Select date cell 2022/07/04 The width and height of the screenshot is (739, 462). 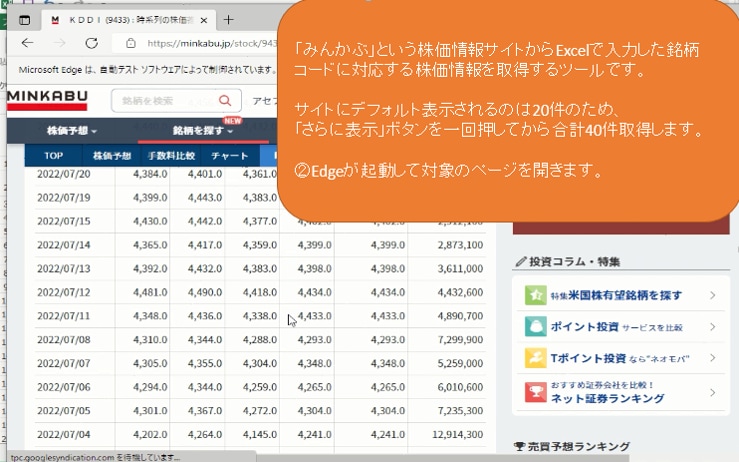pyautogui.click(x=64, y=434)
